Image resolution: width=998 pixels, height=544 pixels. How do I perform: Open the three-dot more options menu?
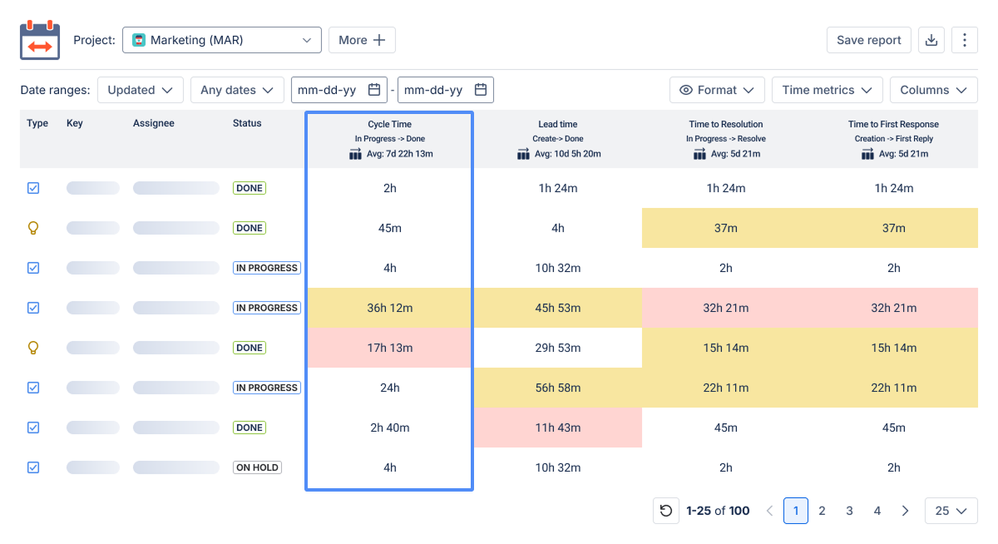(x=964, y=40)
